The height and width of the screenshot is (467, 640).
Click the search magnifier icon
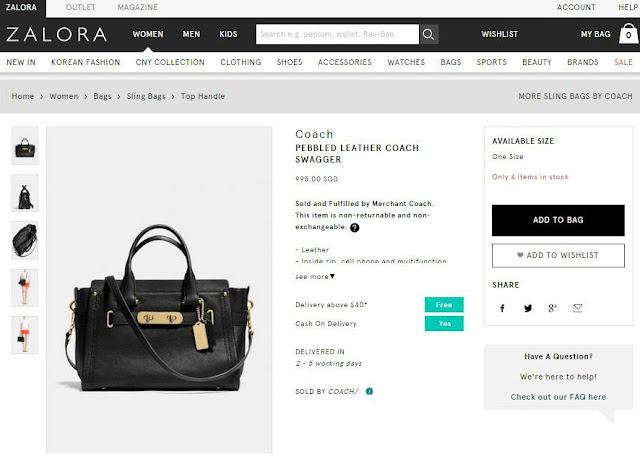(x=429, y=34)
